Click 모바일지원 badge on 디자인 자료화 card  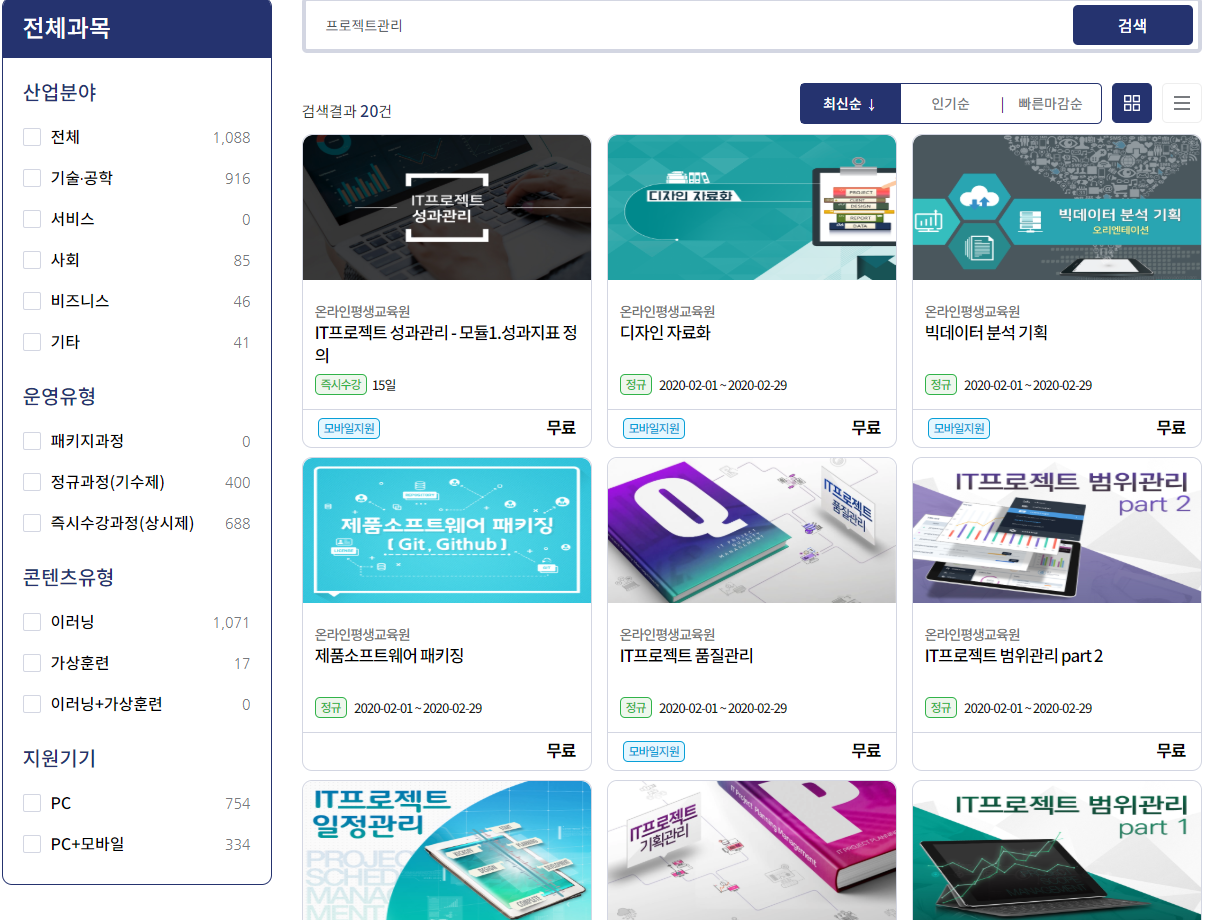pos(654,428)
